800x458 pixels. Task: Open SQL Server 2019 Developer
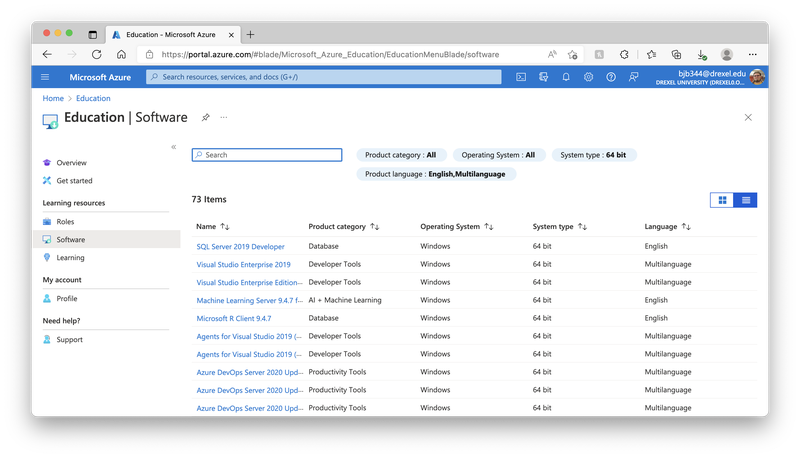[x=240, y=247]
